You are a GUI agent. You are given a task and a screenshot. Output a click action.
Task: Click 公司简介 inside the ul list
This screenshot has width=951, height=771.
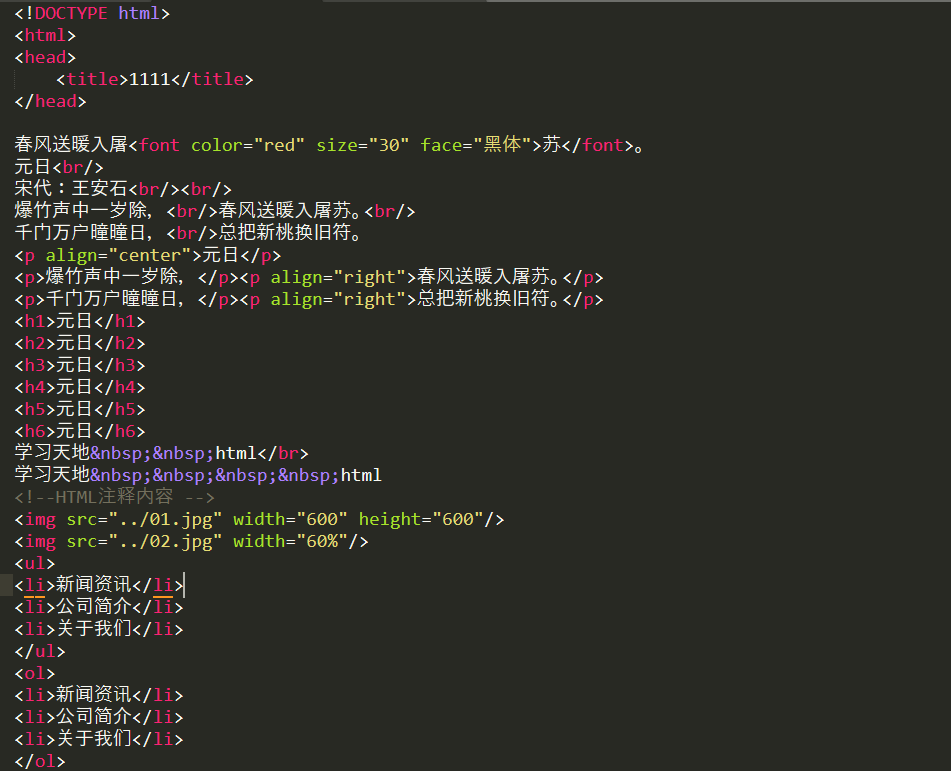tap(93, 607)
